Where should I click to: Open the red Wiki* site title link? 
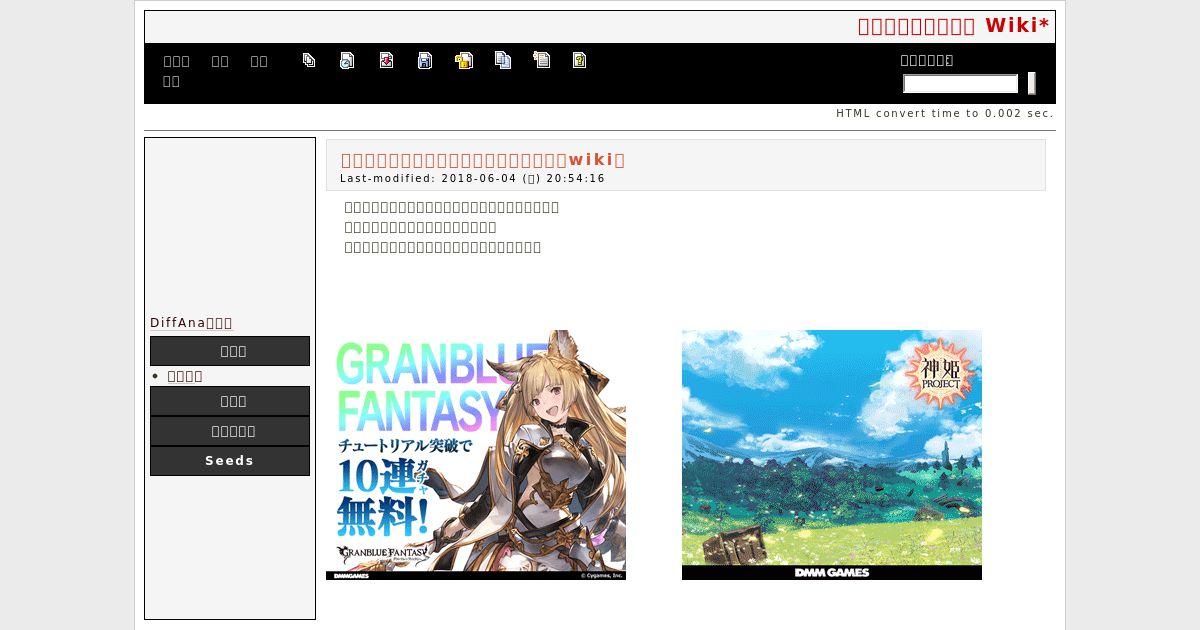pos(954,26)
